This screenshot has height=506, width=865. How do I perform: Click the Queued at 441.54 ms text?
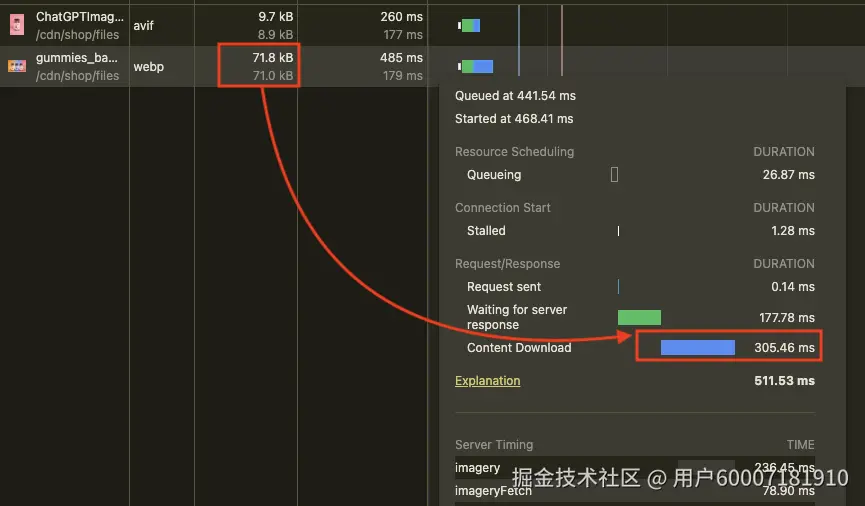[x=515, y=95]
